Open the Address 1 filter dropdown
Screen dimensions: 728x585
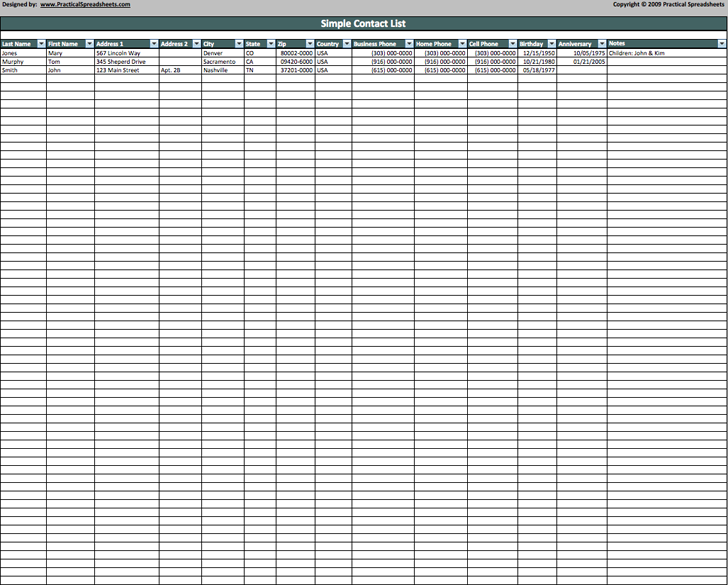click(x=154, y=44)
